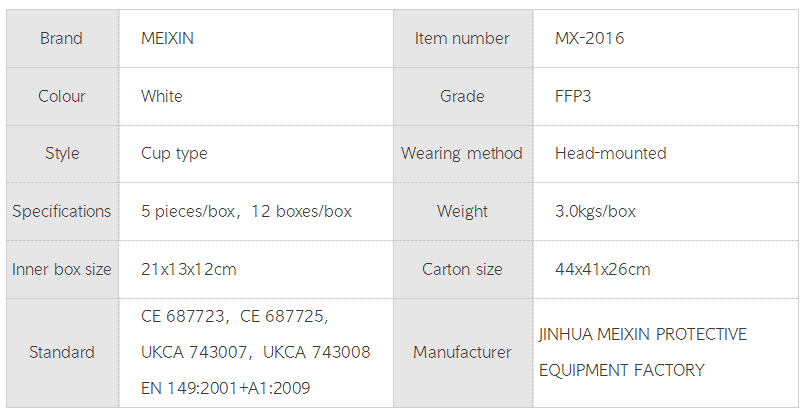The height and width of the screenshot is (419, 809).
Task: Click the Wearing method label cell
Action: (462, 154)
